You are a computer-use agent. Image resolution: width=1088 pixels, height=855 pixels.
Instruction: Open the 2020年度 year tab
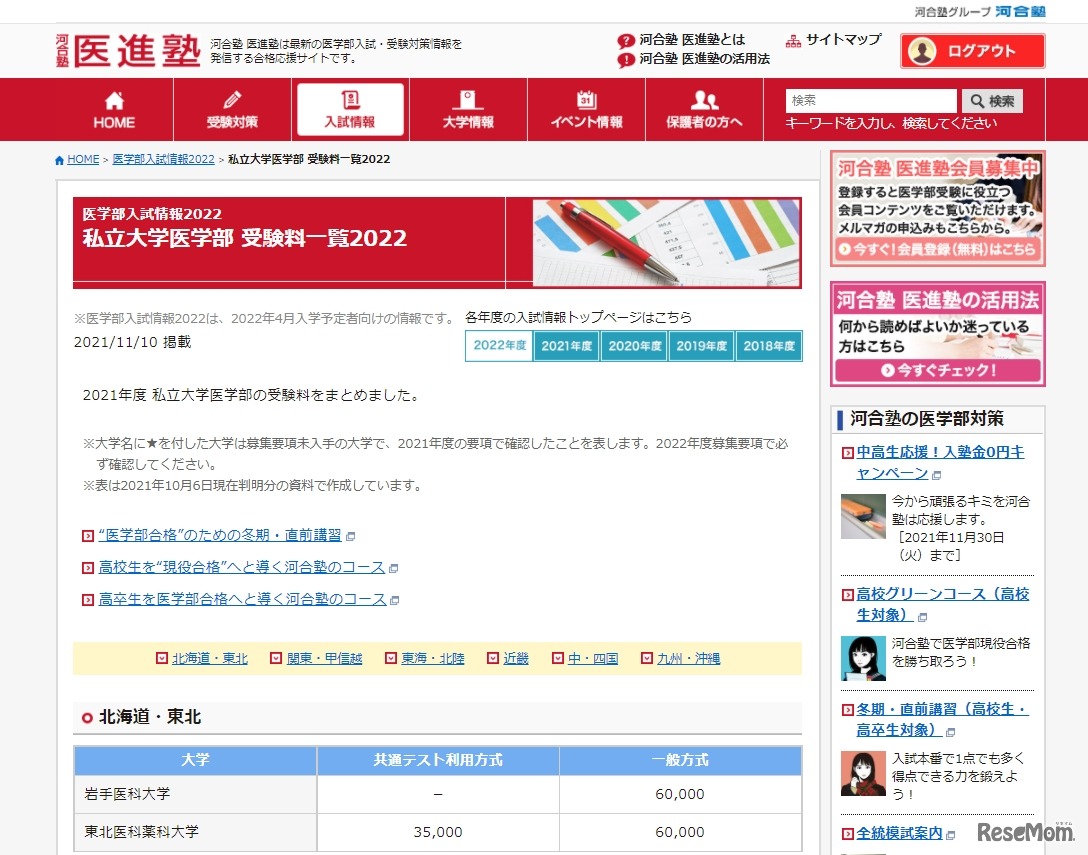point(633,346)
